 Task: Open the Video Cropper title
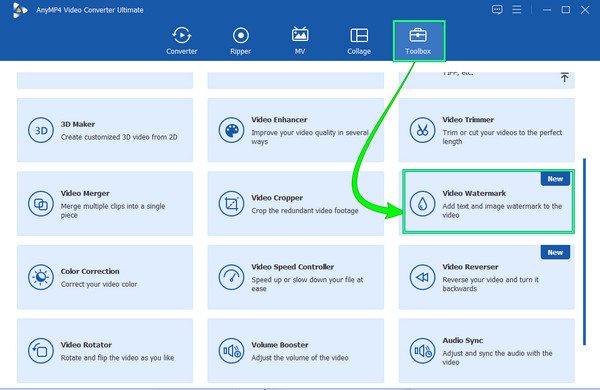click(277, 198)
